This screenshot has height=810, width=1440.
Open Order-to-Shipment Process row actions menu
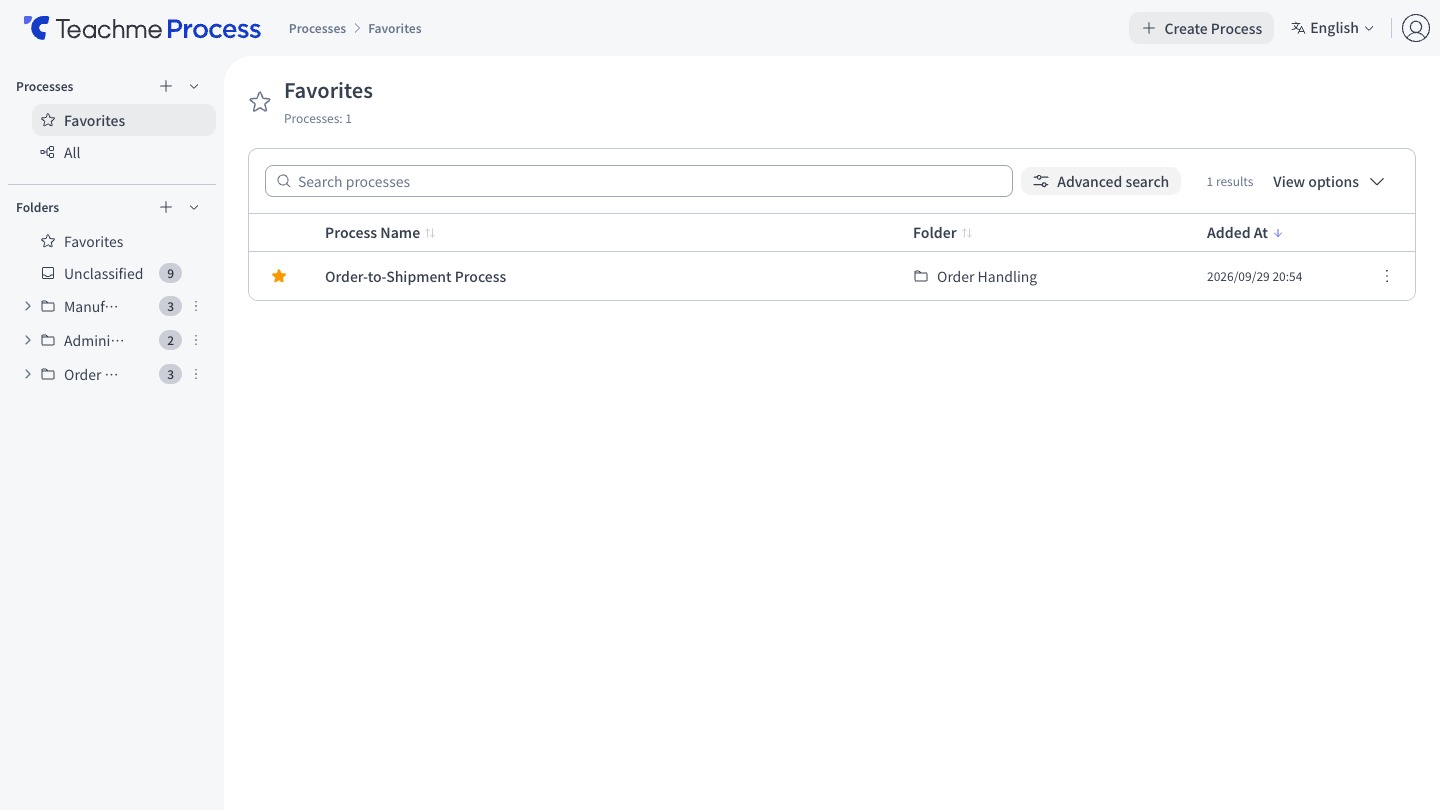[1386, 276]
